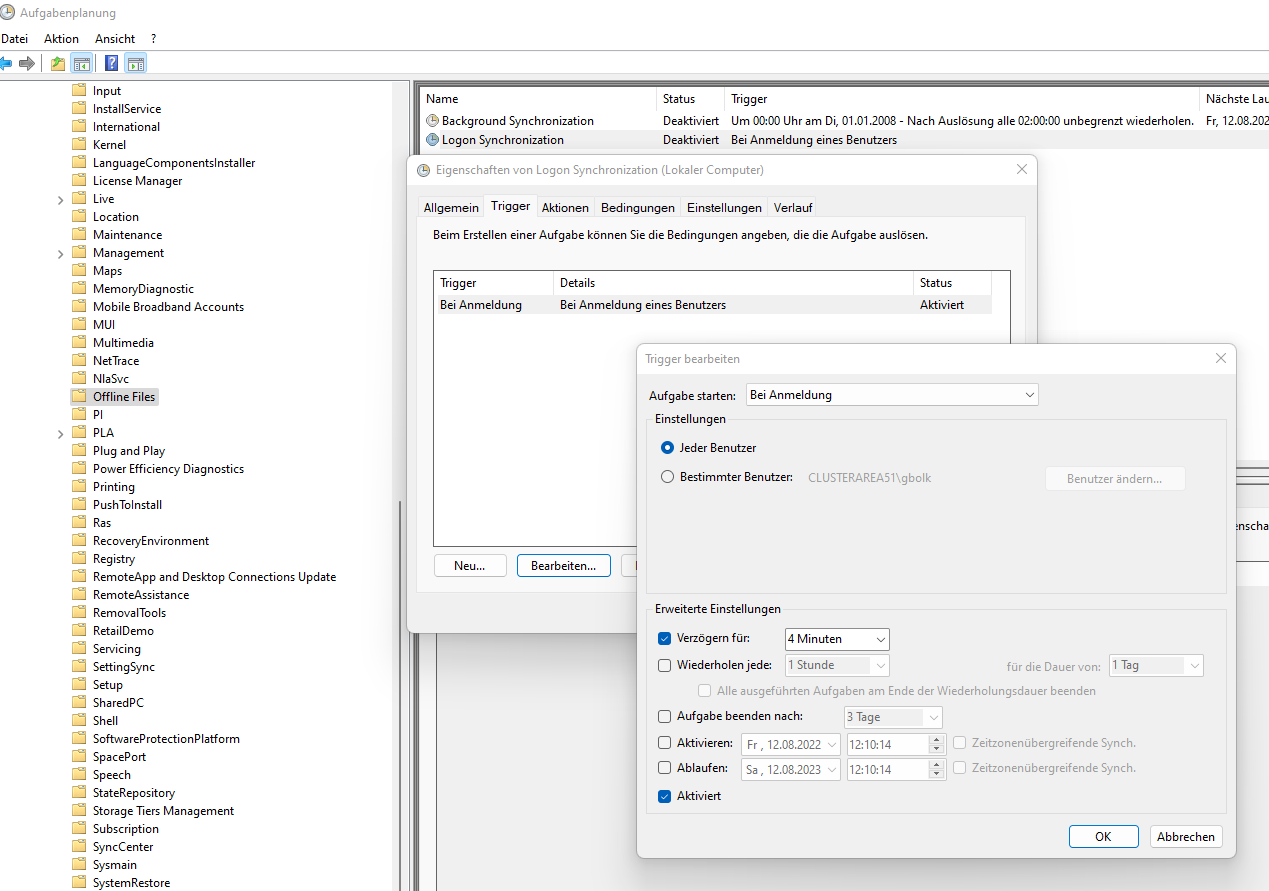Click the folder icon next to Servicing

(79, 649)
